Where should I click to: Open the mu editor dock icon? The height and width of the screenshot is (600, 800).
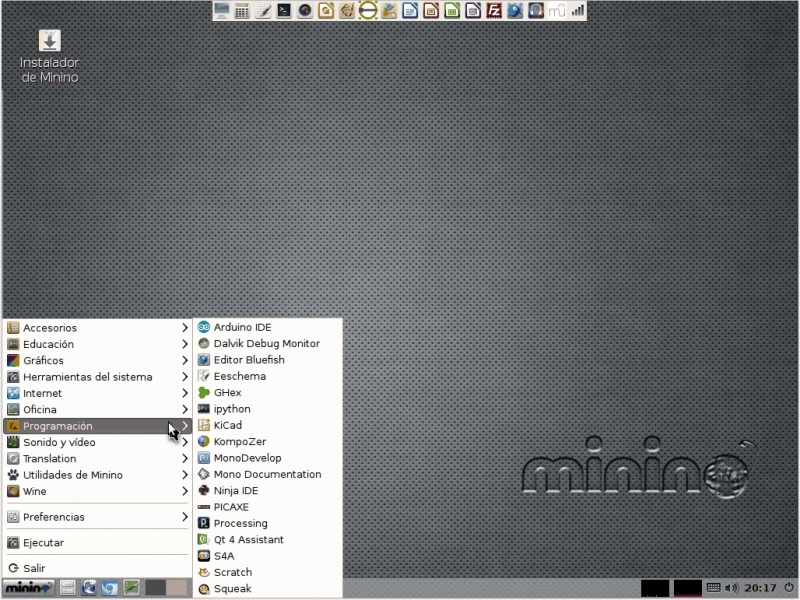point(557,11)
